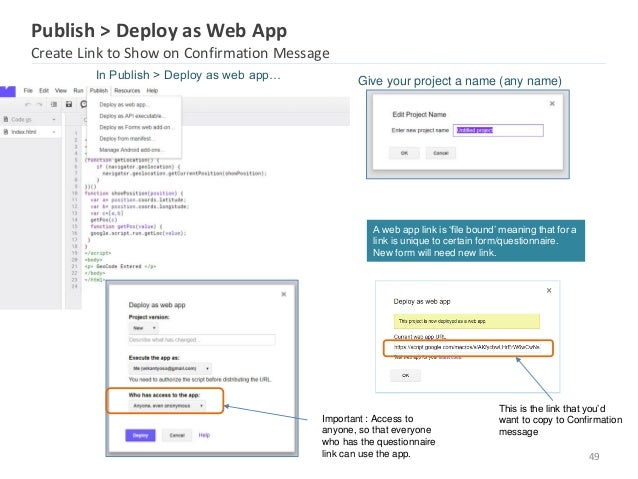Close the Edit Project Name dialog

point(552,103)
